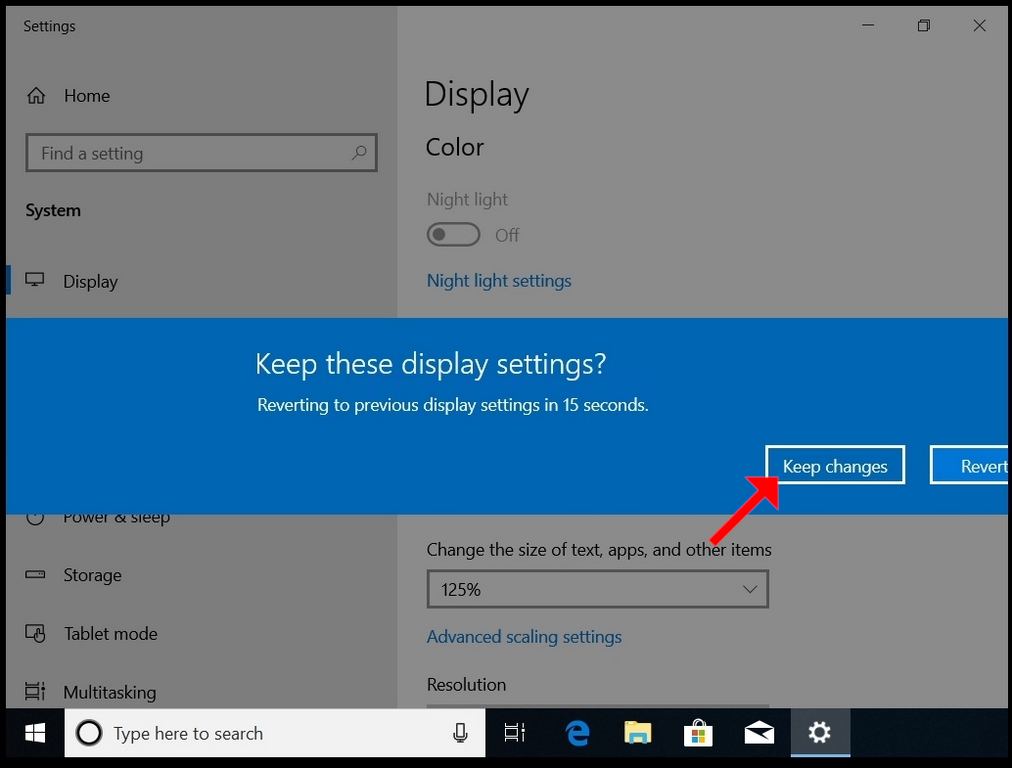
Task: Select Power & sleep in the sidebar
Action: point(116,518)
